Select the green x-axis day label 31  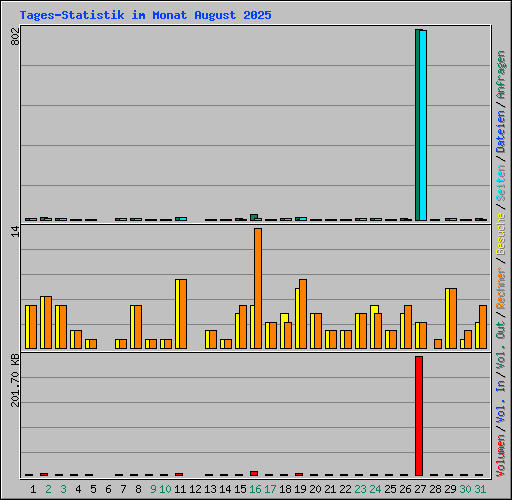(480, 489)
